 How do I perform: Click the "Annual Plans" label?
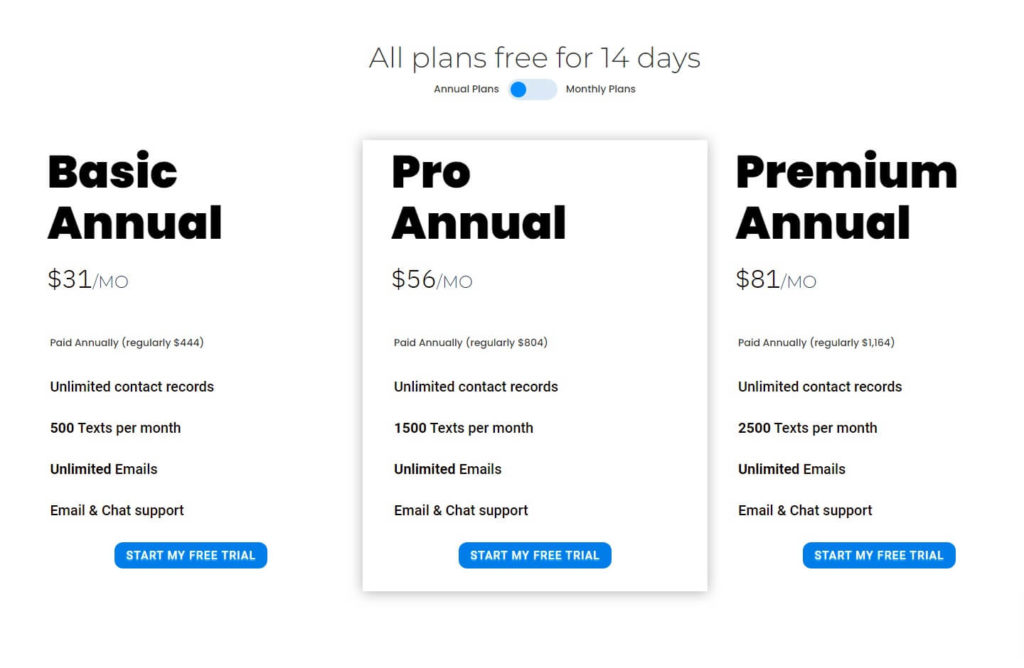(x=466, y=89)
